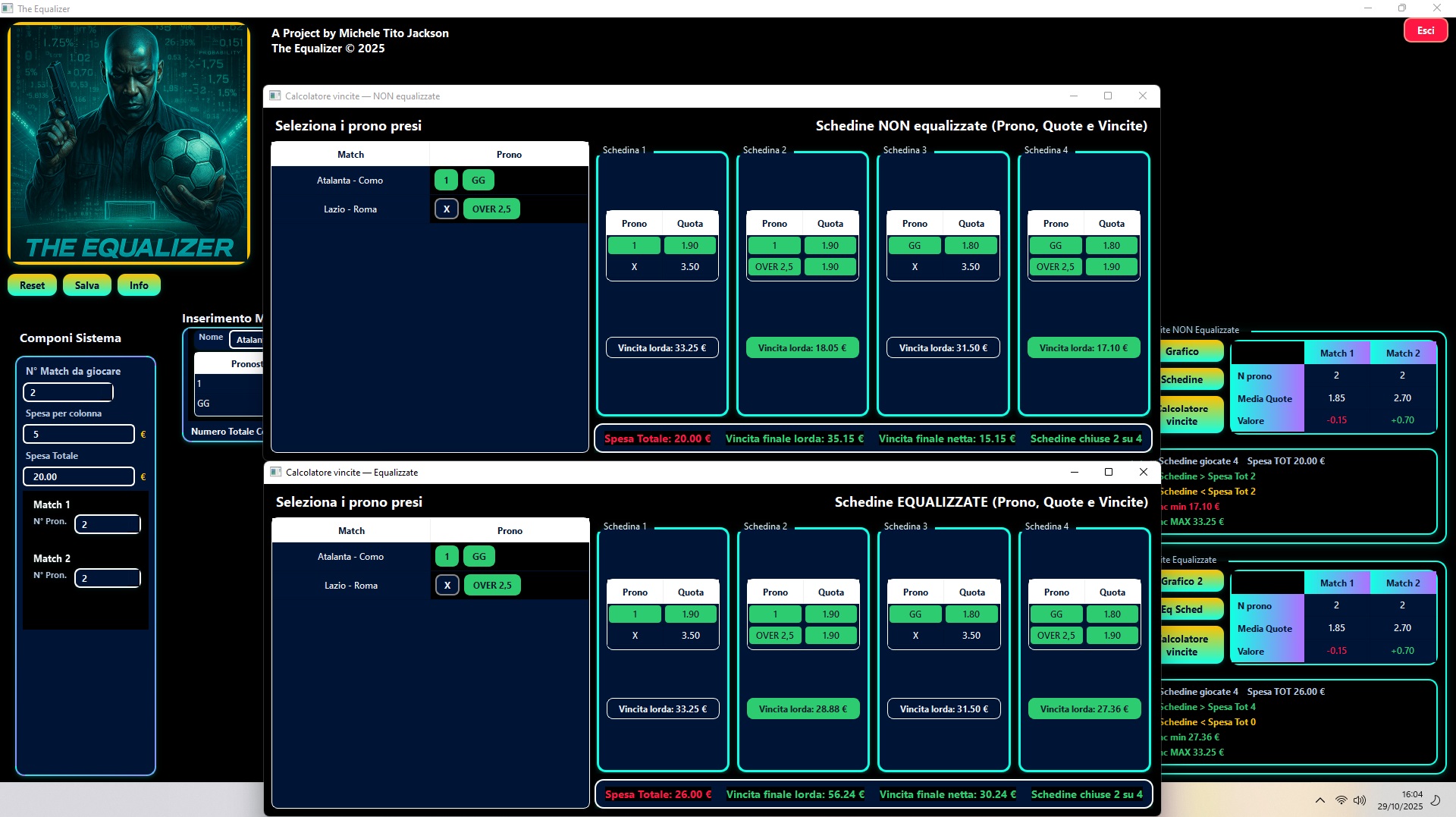The height and width of the screenshot is (817, 1456).
Task: Edit the Spesa per colonna value
Action: [x=79, y=434]
